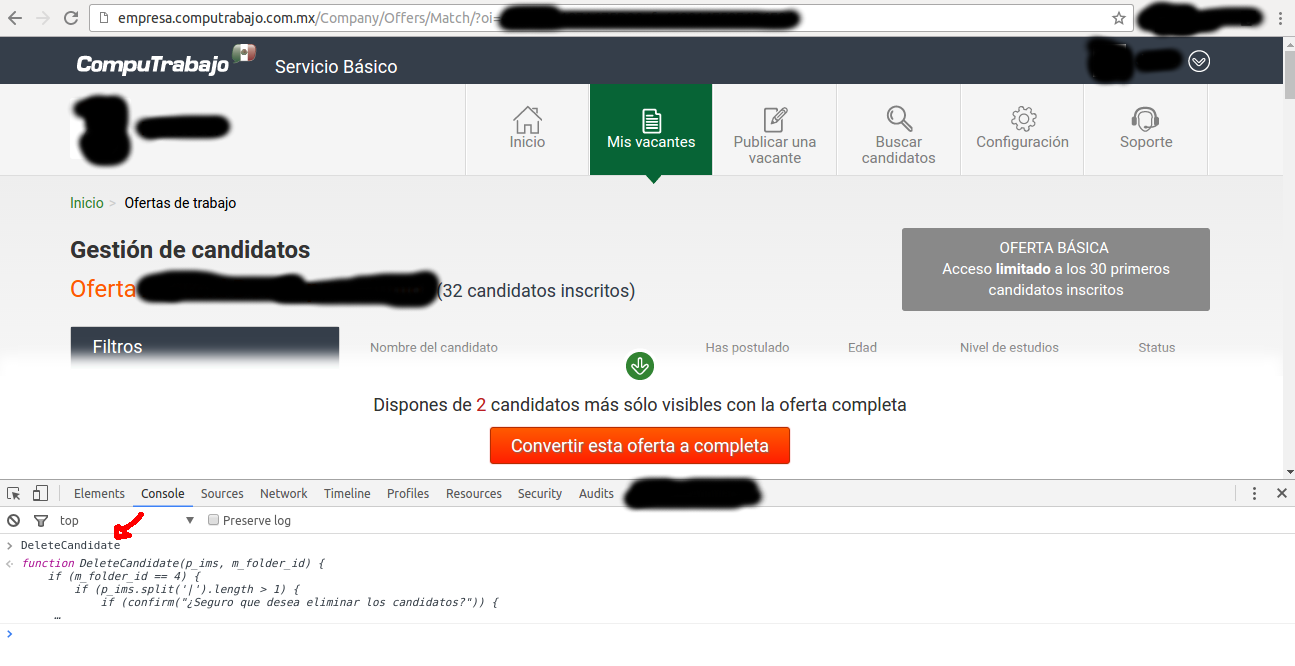Click the Nombre del candidato column header
Viewport: 1295px width, 666px height.
pyautogui.click(x=434, y=348)
